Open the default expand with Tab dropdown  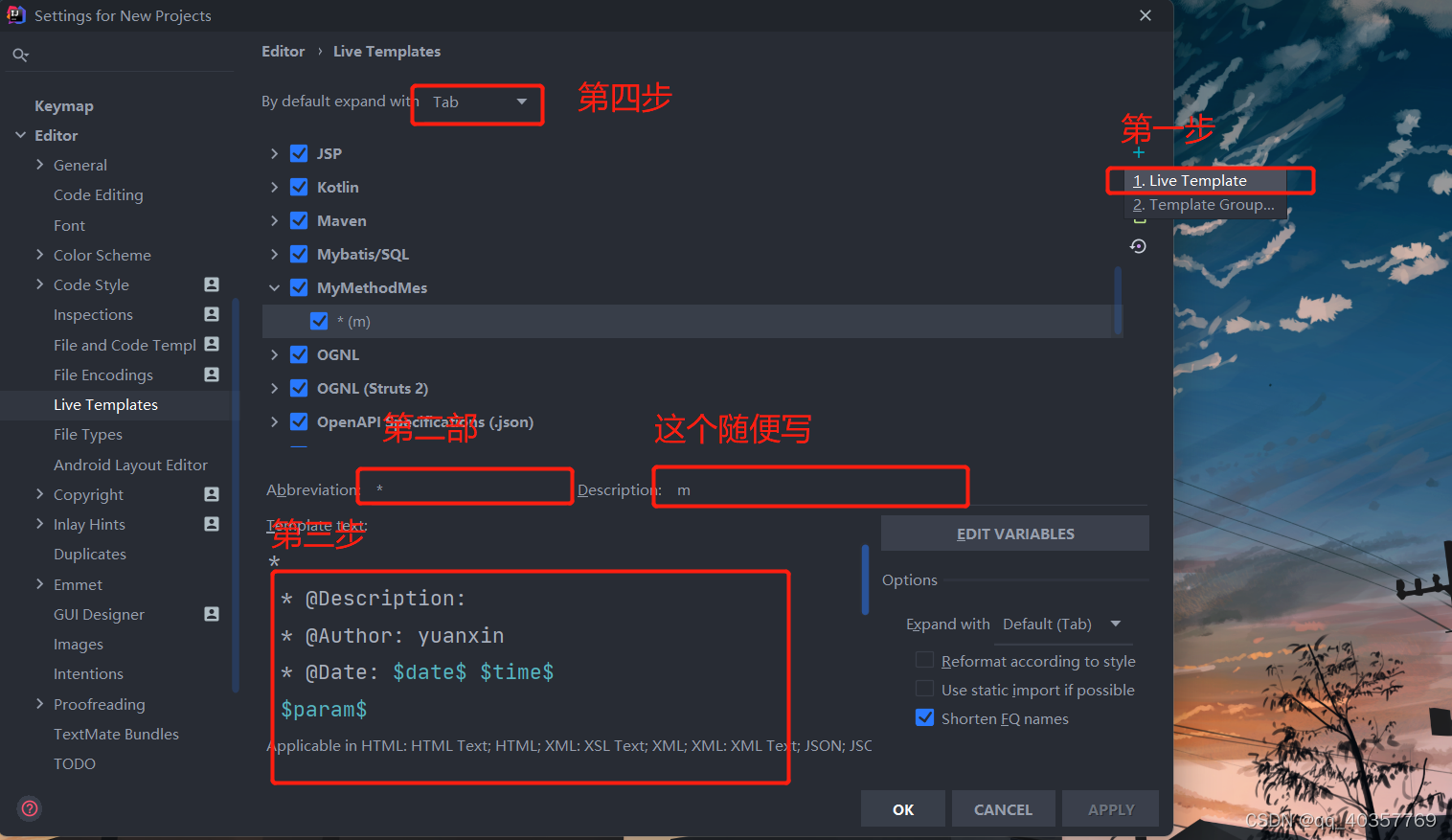tap(479, 102)
